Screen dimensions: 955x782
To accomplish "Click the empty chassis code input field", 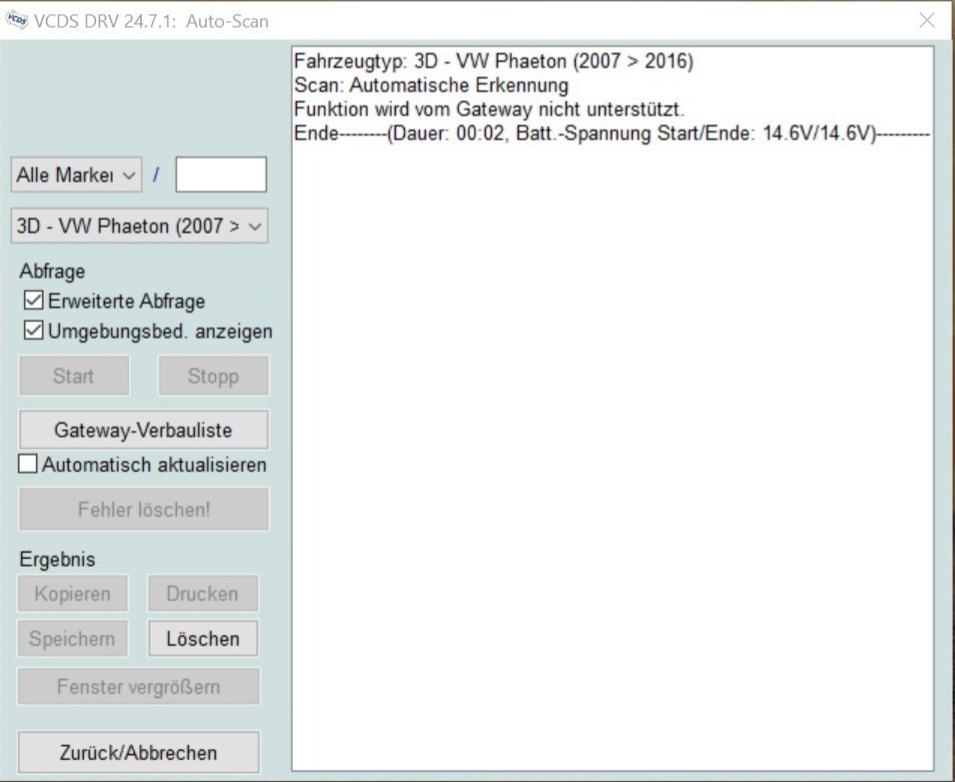I will 221,175.
